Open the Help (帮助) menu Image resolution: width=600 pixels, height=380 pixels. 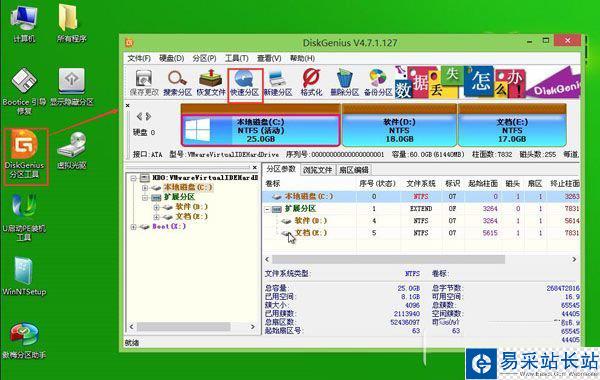[x=302, y=58]
